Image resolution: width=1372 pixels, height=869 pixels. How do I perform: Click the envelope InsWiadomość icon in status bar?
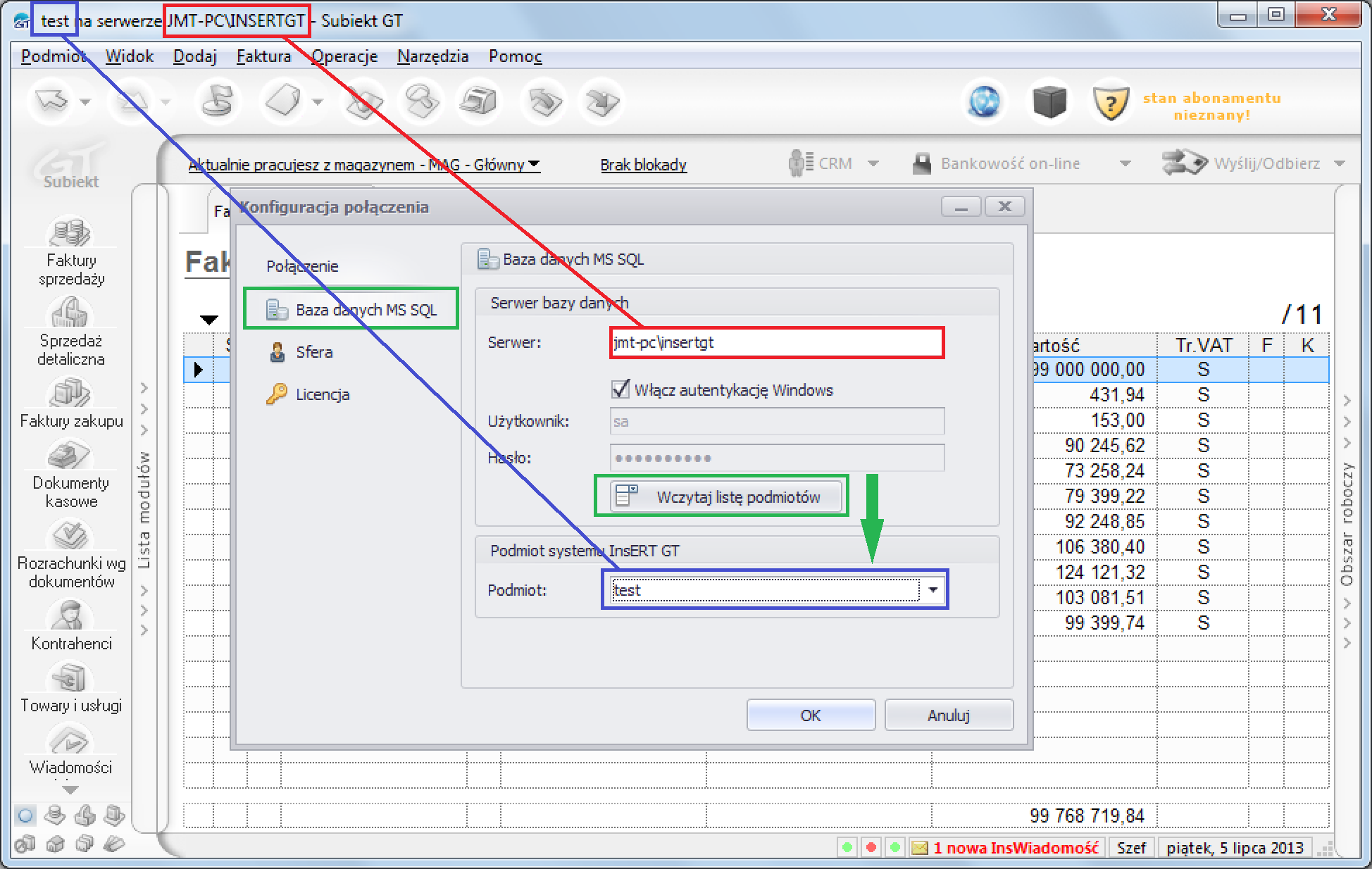point(919,848)
